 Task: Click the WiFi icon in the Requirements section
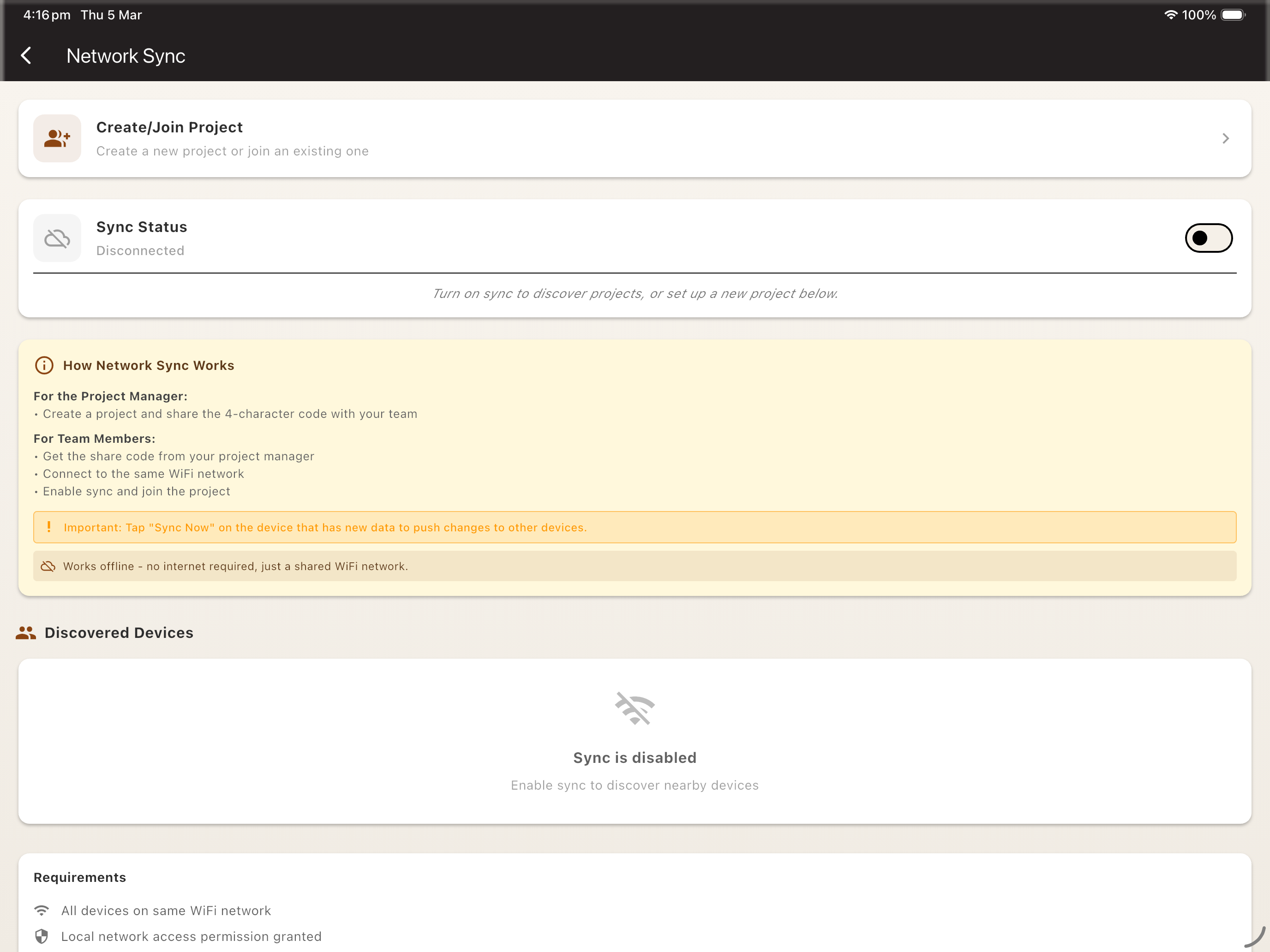(x=42, y=910)
